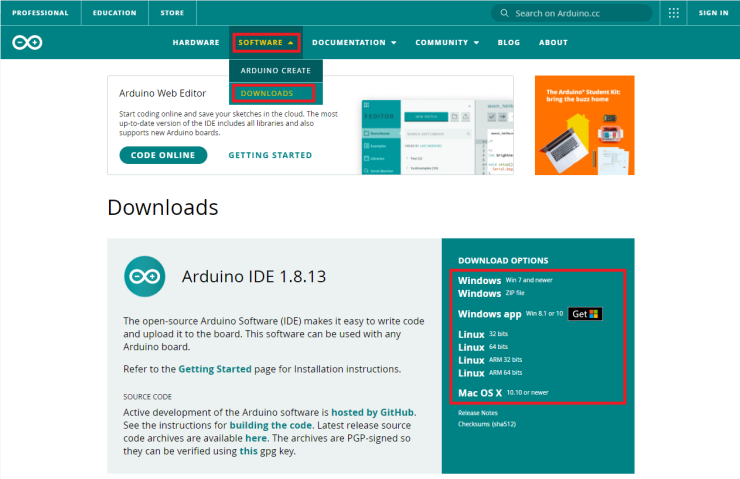
Task: Open the Student Kit advertisement banner
Action: click(x=584, y=125)
